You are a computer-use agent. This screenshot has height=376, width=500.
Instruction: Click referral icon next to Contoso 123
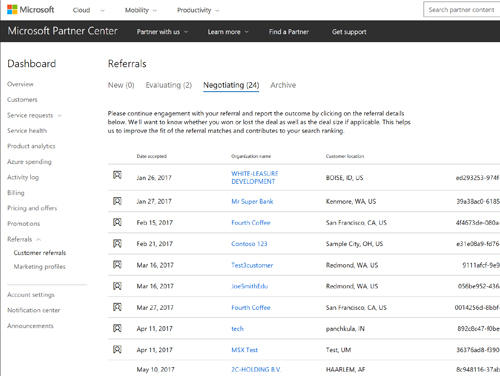117,244
